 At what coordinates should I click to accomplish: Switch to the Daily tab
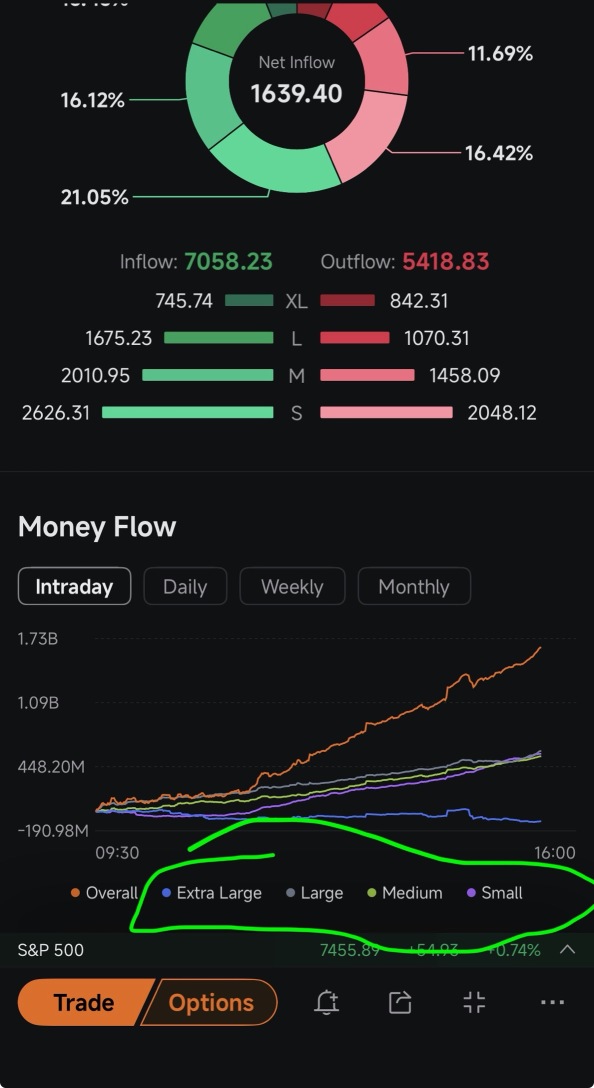coord(185,586)
